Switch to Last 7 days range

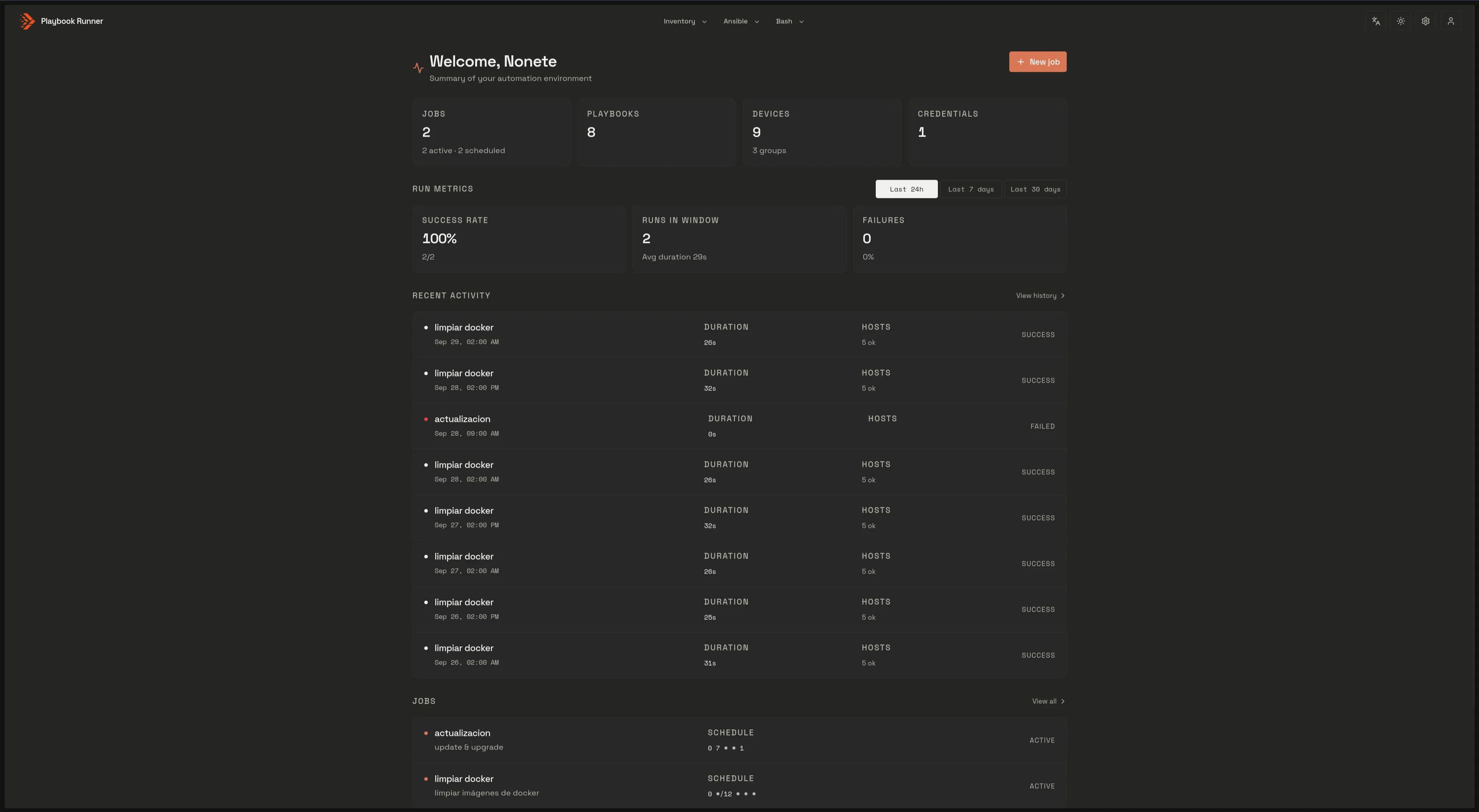(x=971, y=189)
